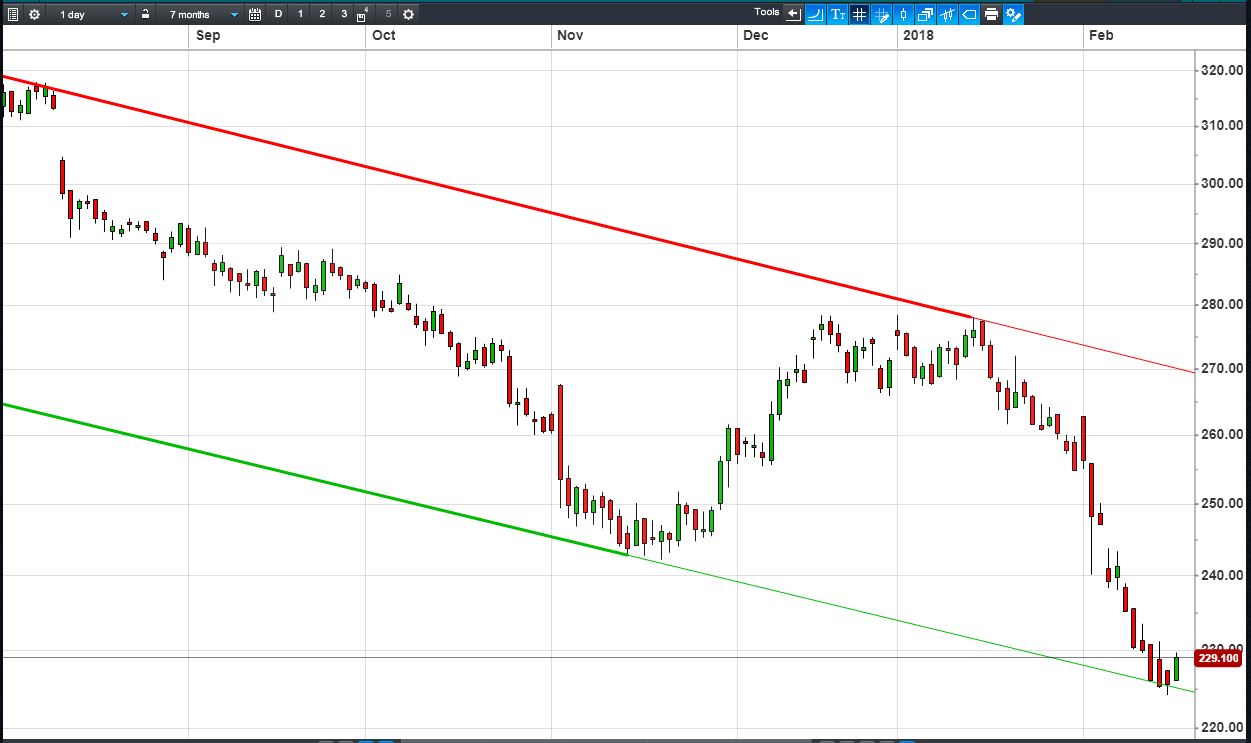The image size is (1251, 743).
Task: Click the 290.00 price axis value
Action: pos(1221,243)
